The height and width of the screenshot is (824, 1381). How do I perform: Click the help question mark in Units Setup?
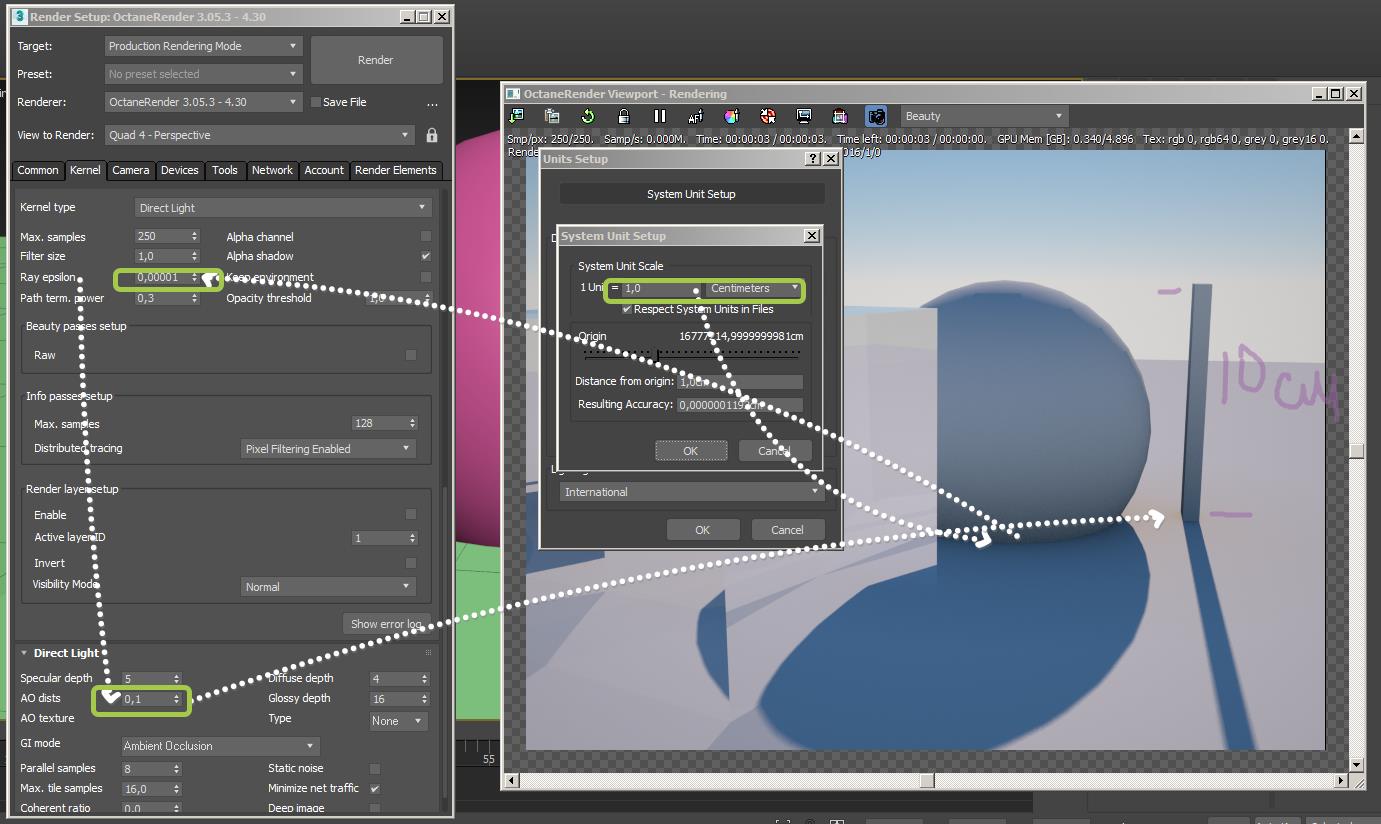click(813, 159)
